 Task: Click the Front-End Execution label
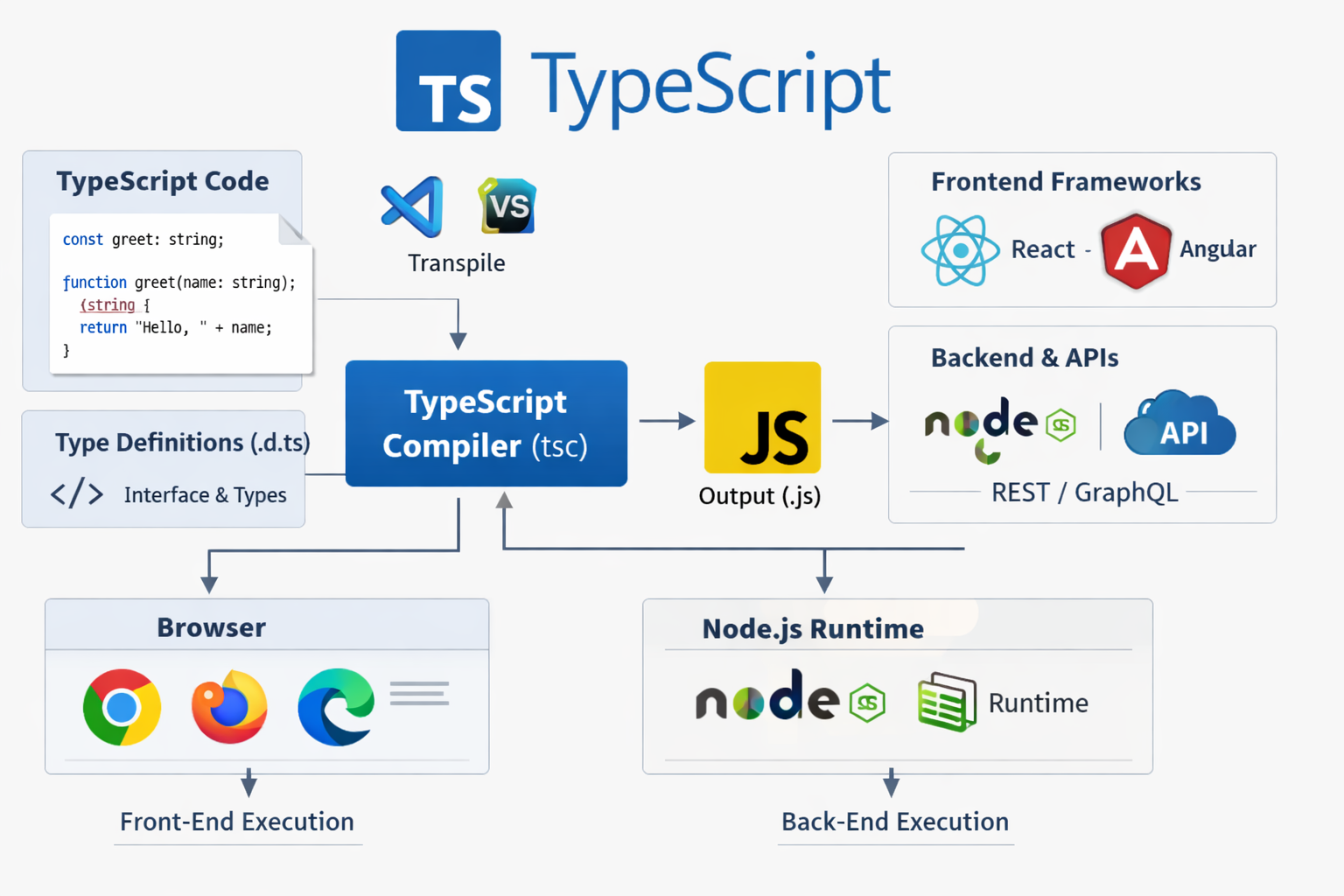coord(237,822)
